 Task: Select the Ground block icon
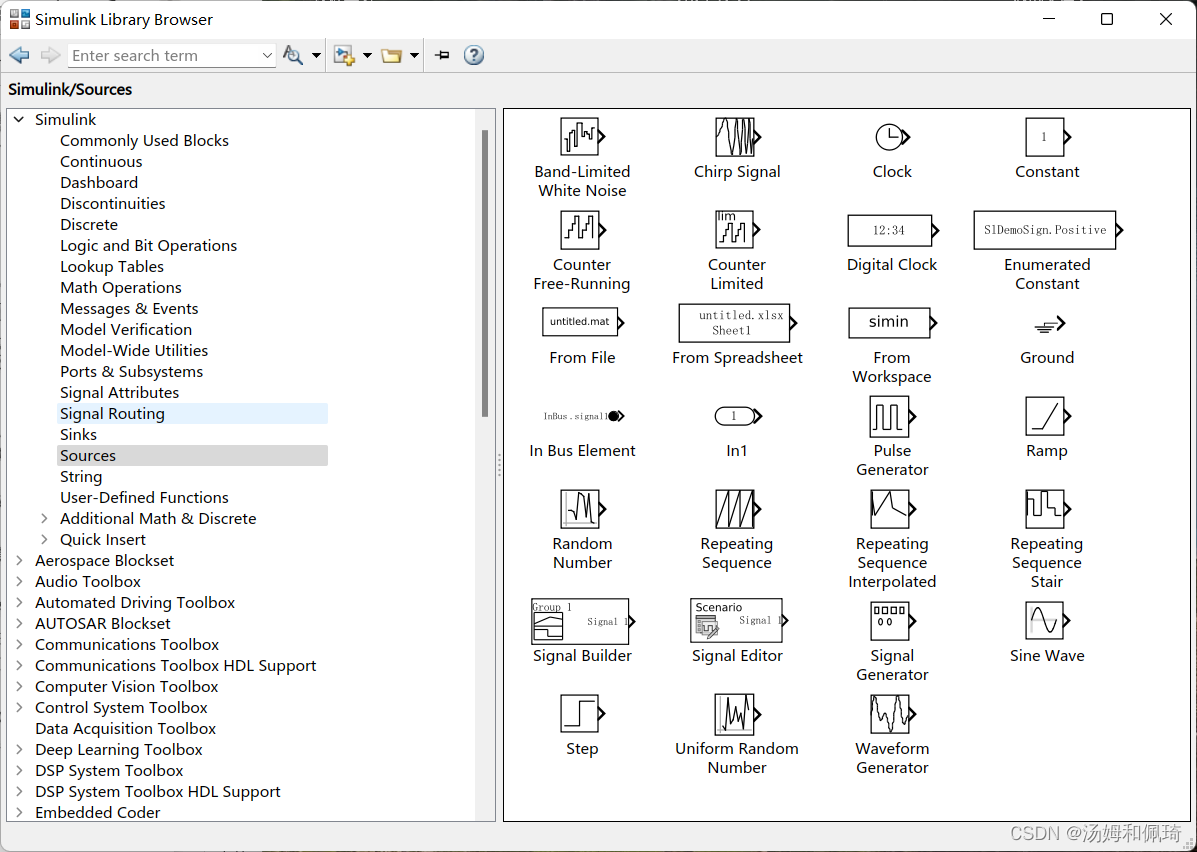1049,325
